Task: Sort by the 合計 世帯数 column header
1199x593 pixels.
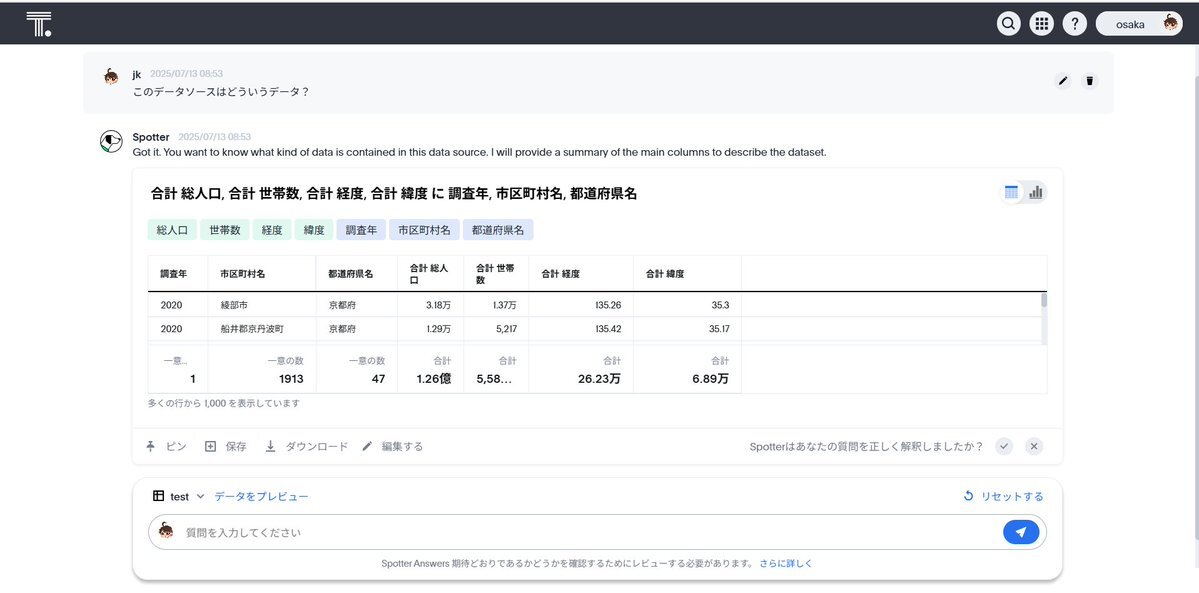Action: click(496, 274)
